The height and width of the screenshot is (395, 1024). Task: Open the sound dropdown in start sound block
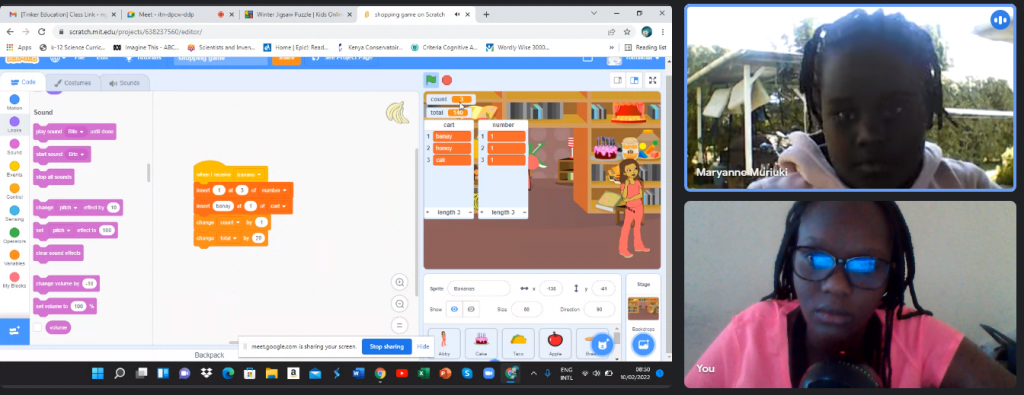75,154
